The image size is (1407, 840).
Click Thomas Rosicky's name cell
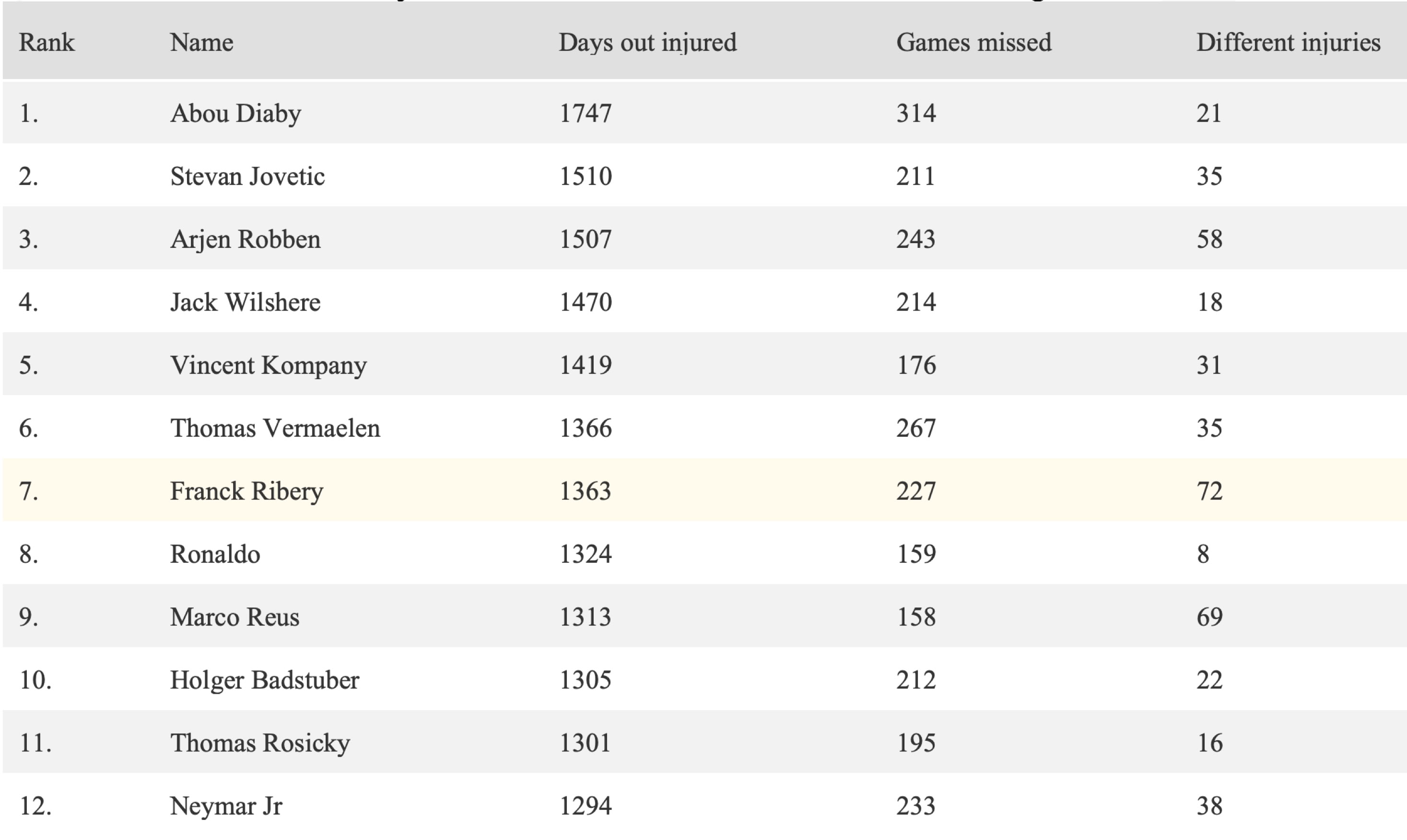(x=260, y=743)
